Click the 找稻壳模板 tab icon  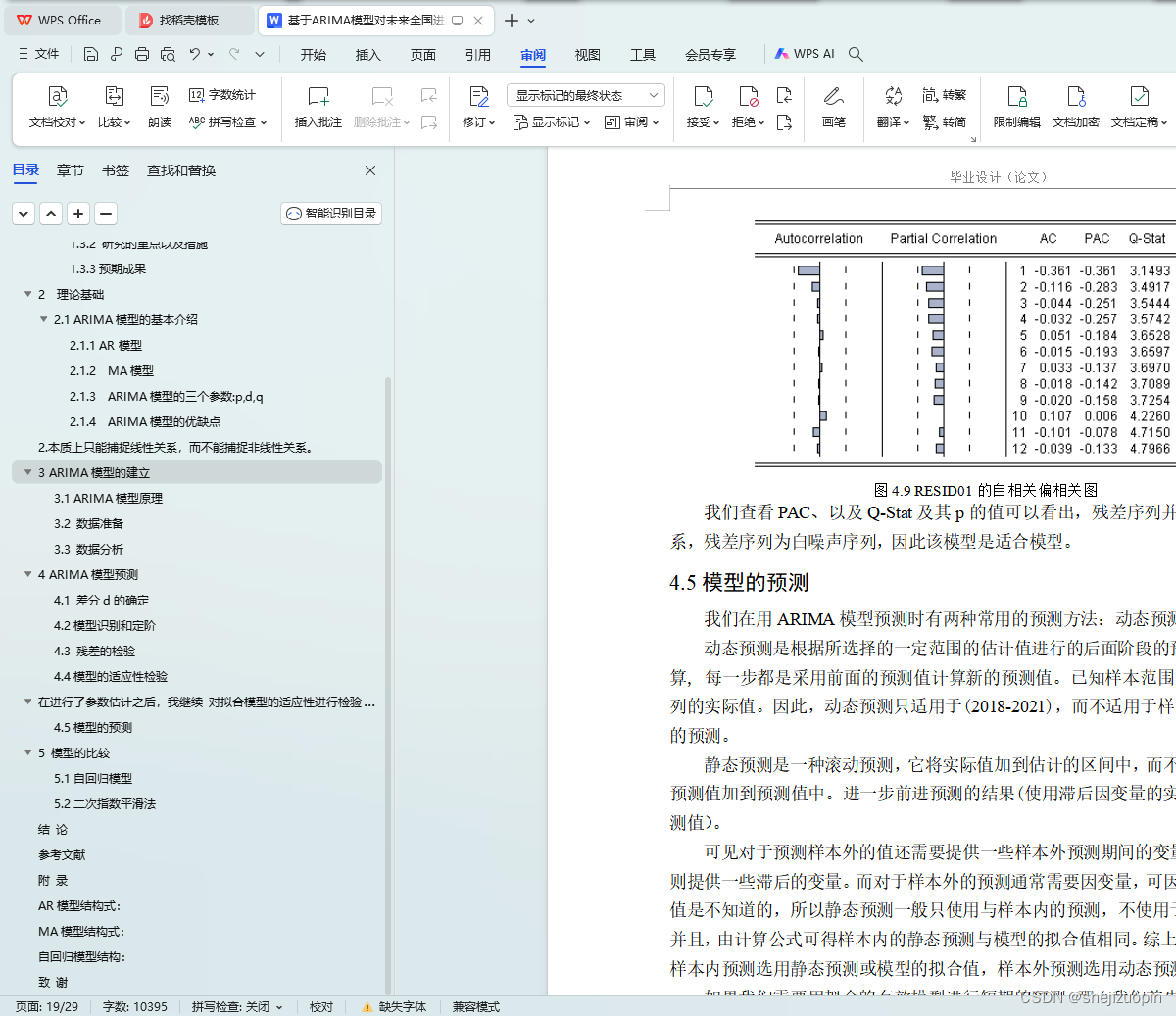point(146,20)
